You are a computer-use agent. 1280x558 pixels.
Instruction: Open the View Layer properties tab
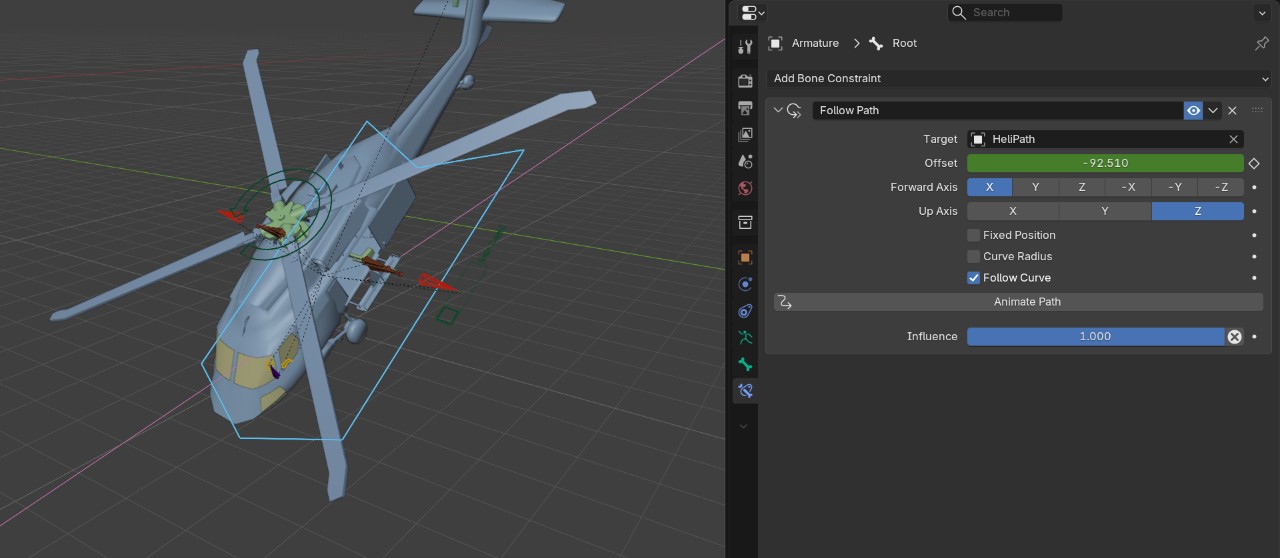(x=745, y=135)
